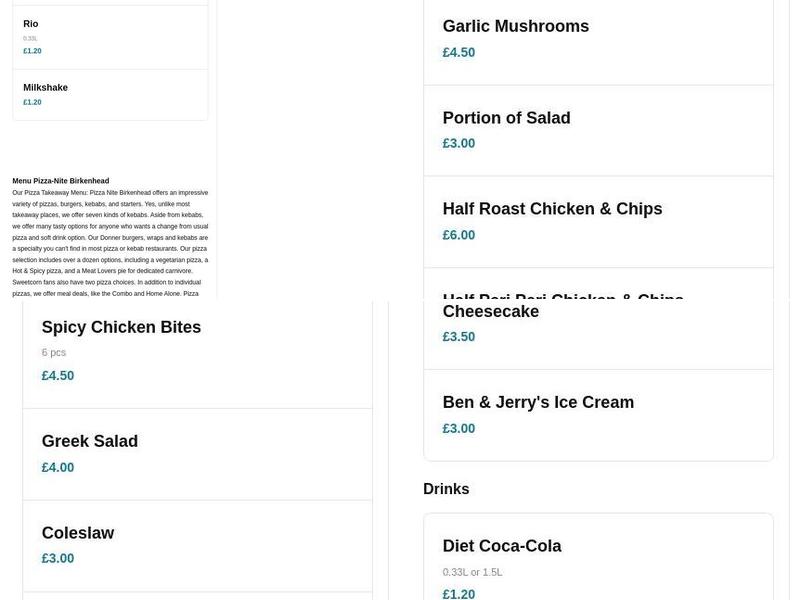Image resolution: width=800 pixels, height=600 pixels.
Task: Click the 0.33L or 1.5L size text
Action: click(x=472, y=572)
